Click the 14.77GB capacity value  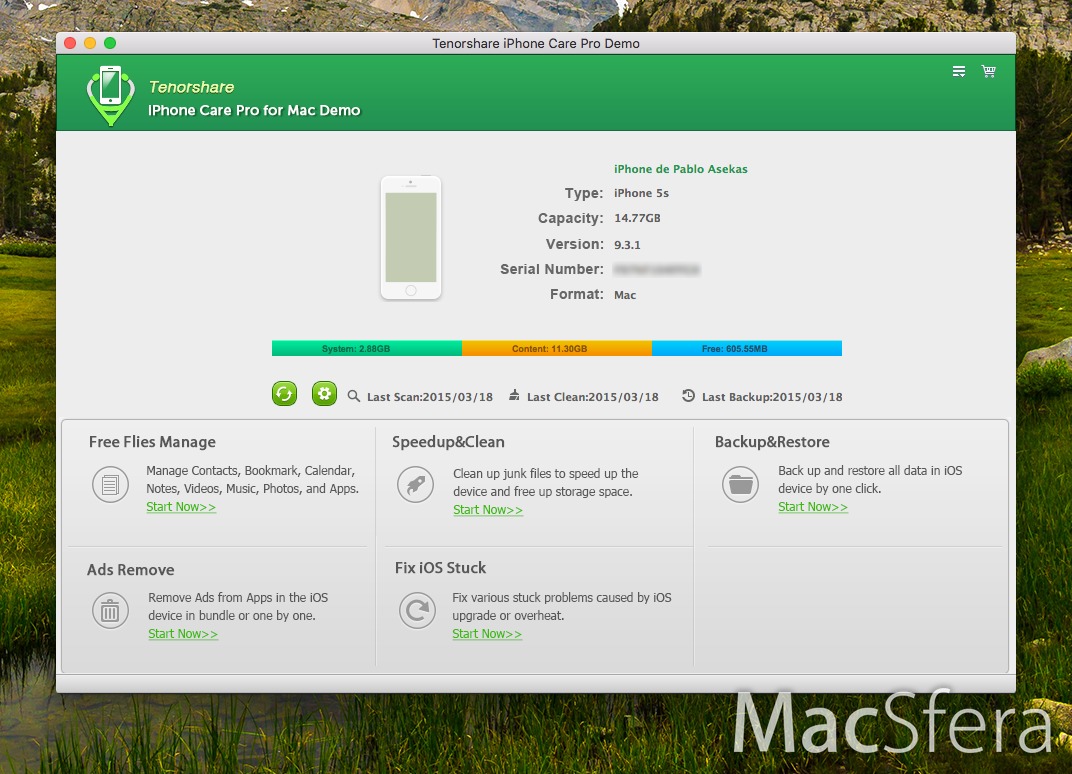coord(637,218)
